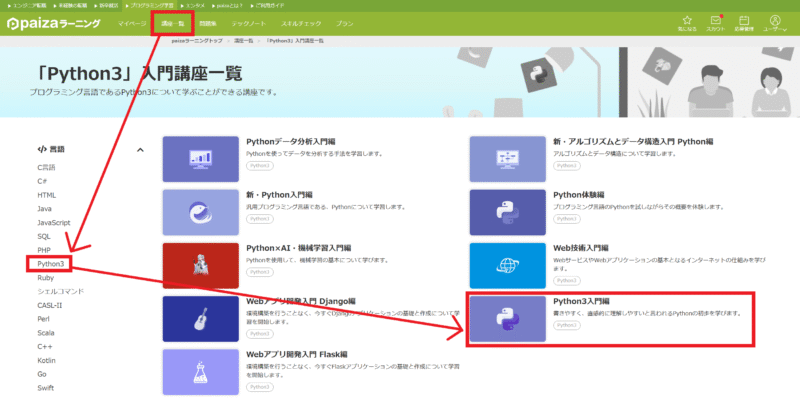Open the 応募管理 calendar icon
The height and width of the screenshot is (406, 800).
click(x=744, y=23)
